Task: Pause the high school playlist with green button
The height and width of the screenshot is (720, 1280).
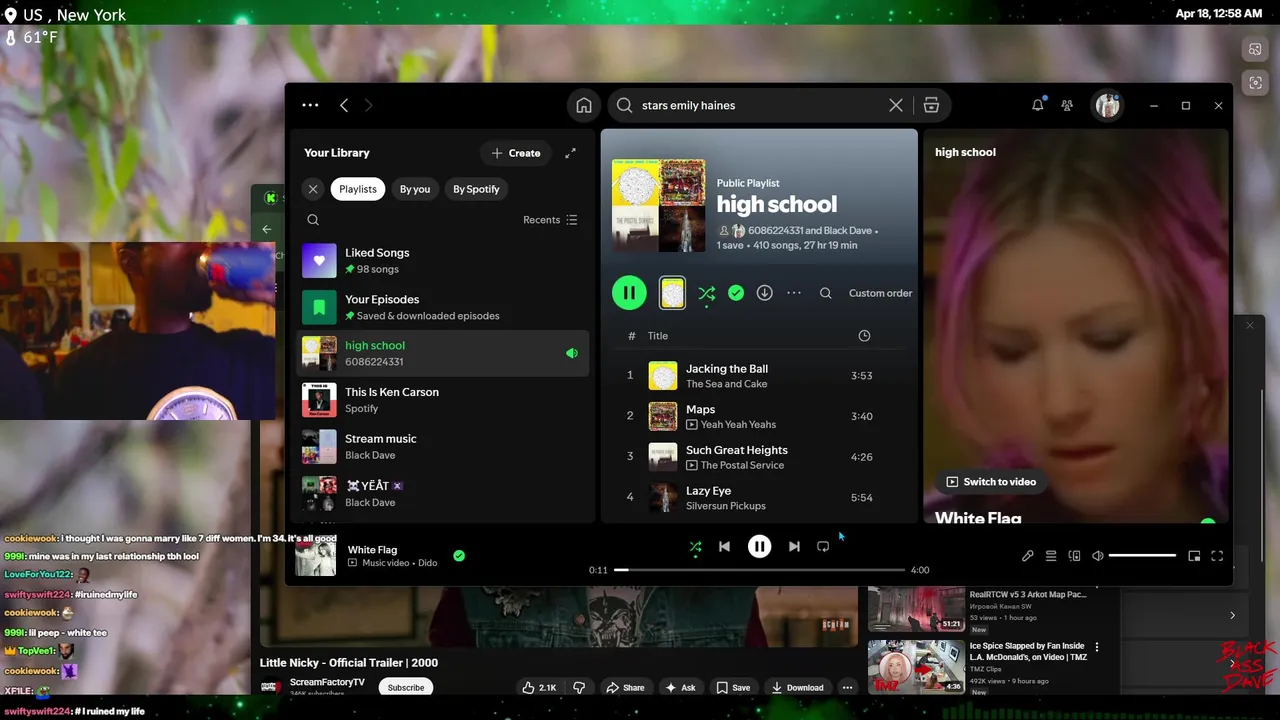Action: [629, 293]
